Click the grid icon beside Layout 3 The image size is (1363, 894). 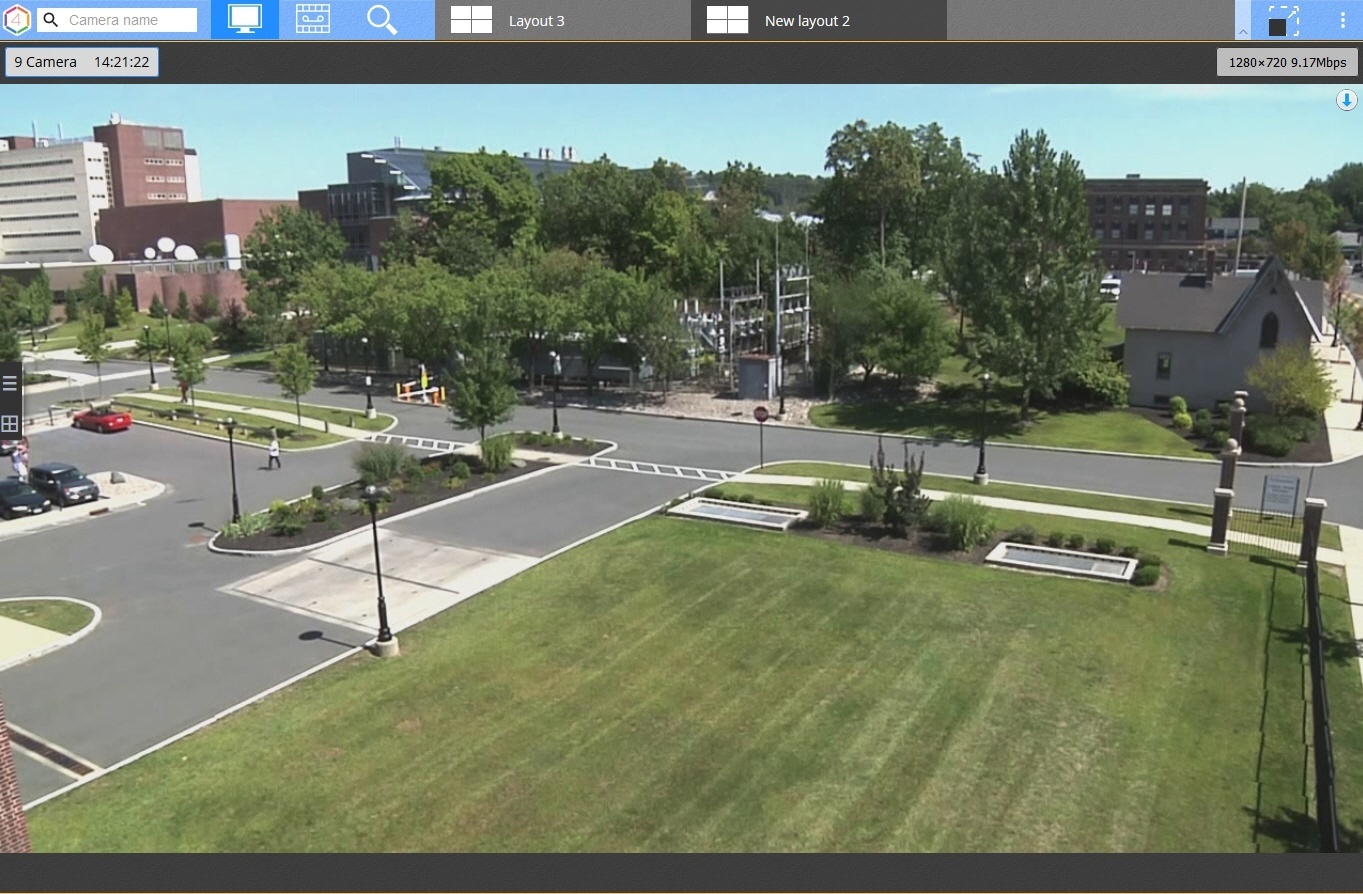tap(471, 20)
